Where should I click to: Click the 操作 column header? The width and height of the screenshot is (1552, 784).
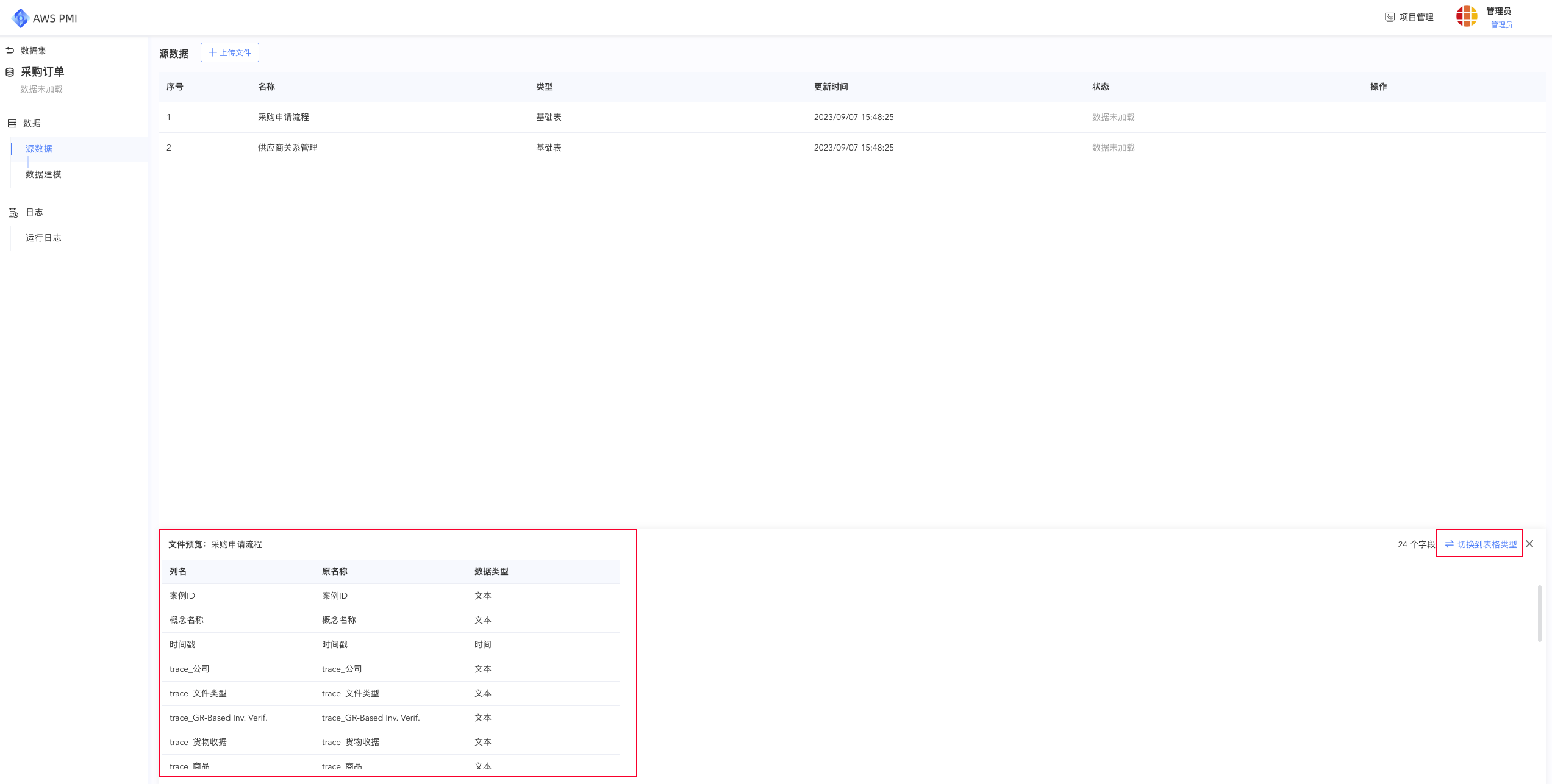point(1379,87)
